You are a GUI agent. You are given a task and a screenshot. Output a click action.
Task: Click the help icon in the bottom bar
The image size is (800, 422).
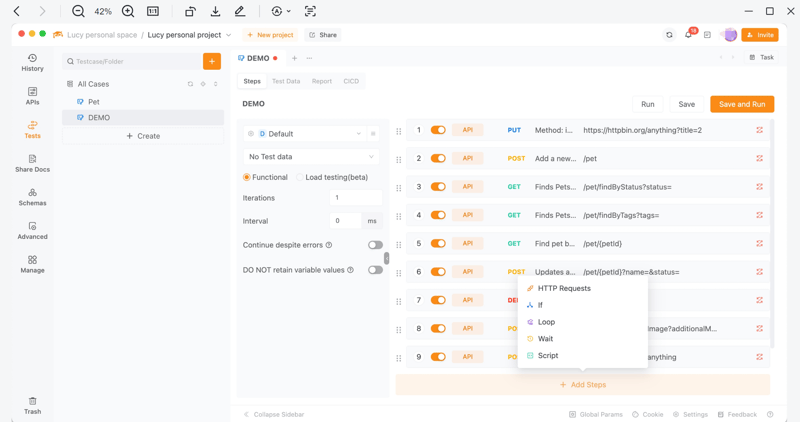(x=770, y=414)
